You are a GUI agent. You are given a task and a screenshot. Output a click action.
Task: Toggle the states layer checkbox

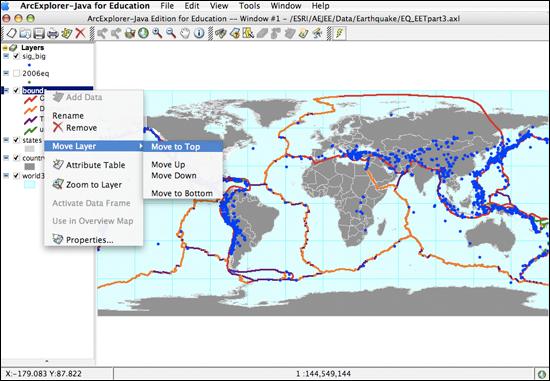(x=16, y=140)
